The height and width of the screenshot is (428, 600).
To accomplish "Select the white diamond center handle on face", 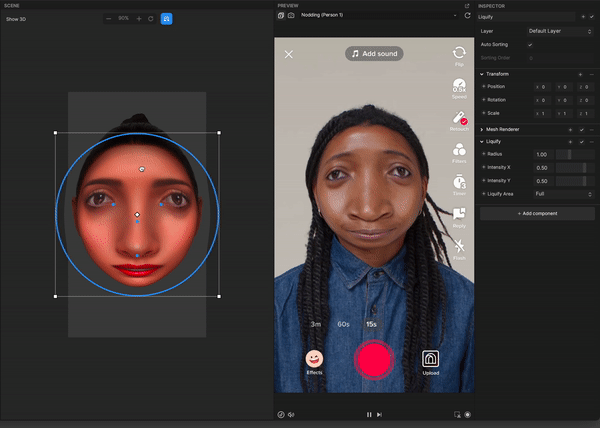I will tap(137, 215).
